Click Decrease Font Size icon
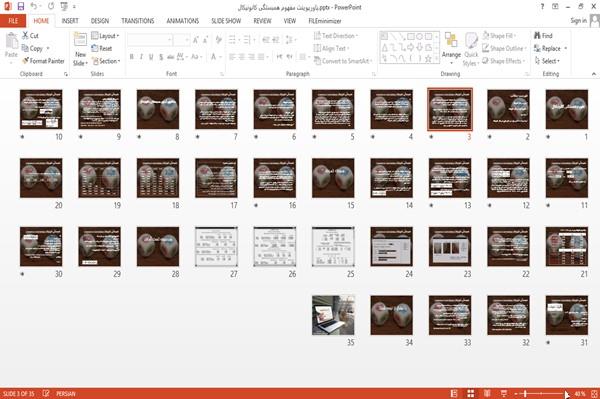The height and width of the screenshot is (399, 600). pyautogui.click(x=205, y=40)
